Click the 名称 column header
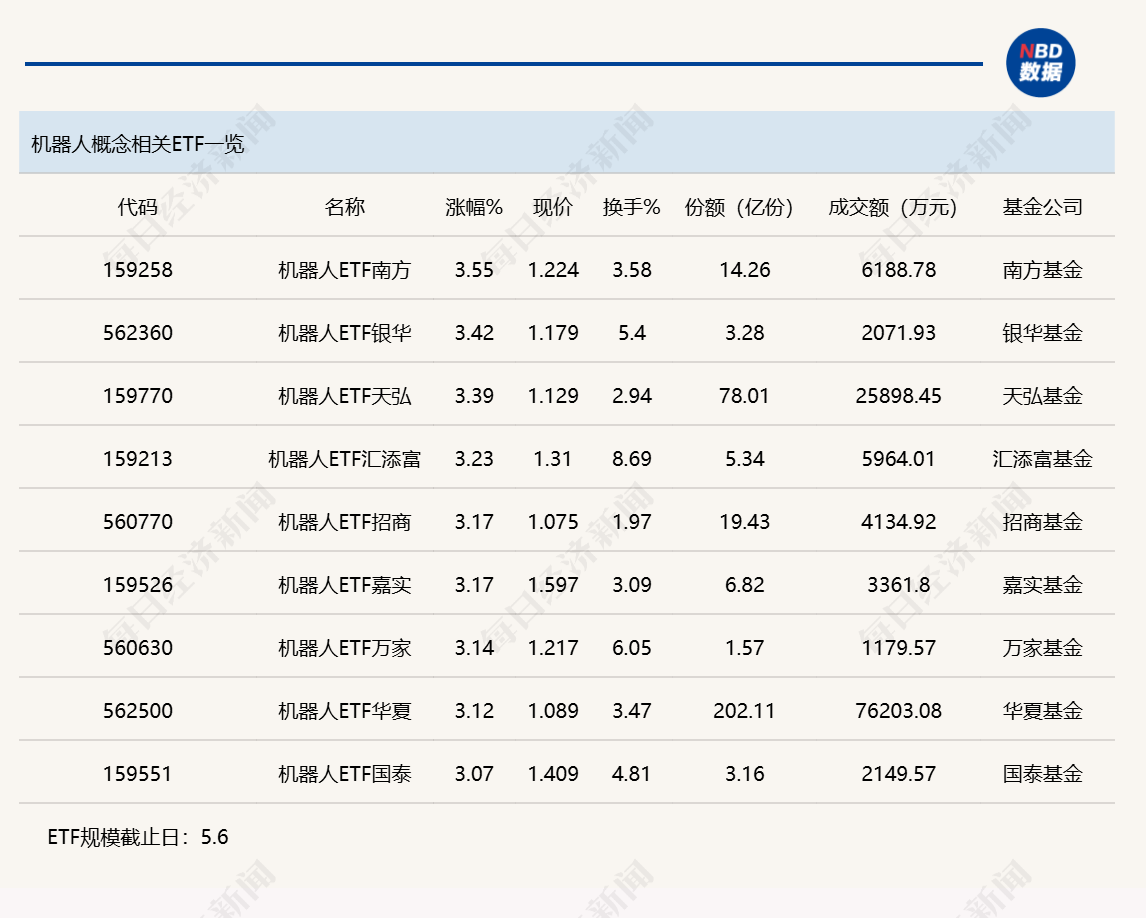Image resolution: width=1146 pixels, height=918 pixels. coord(344,207)
